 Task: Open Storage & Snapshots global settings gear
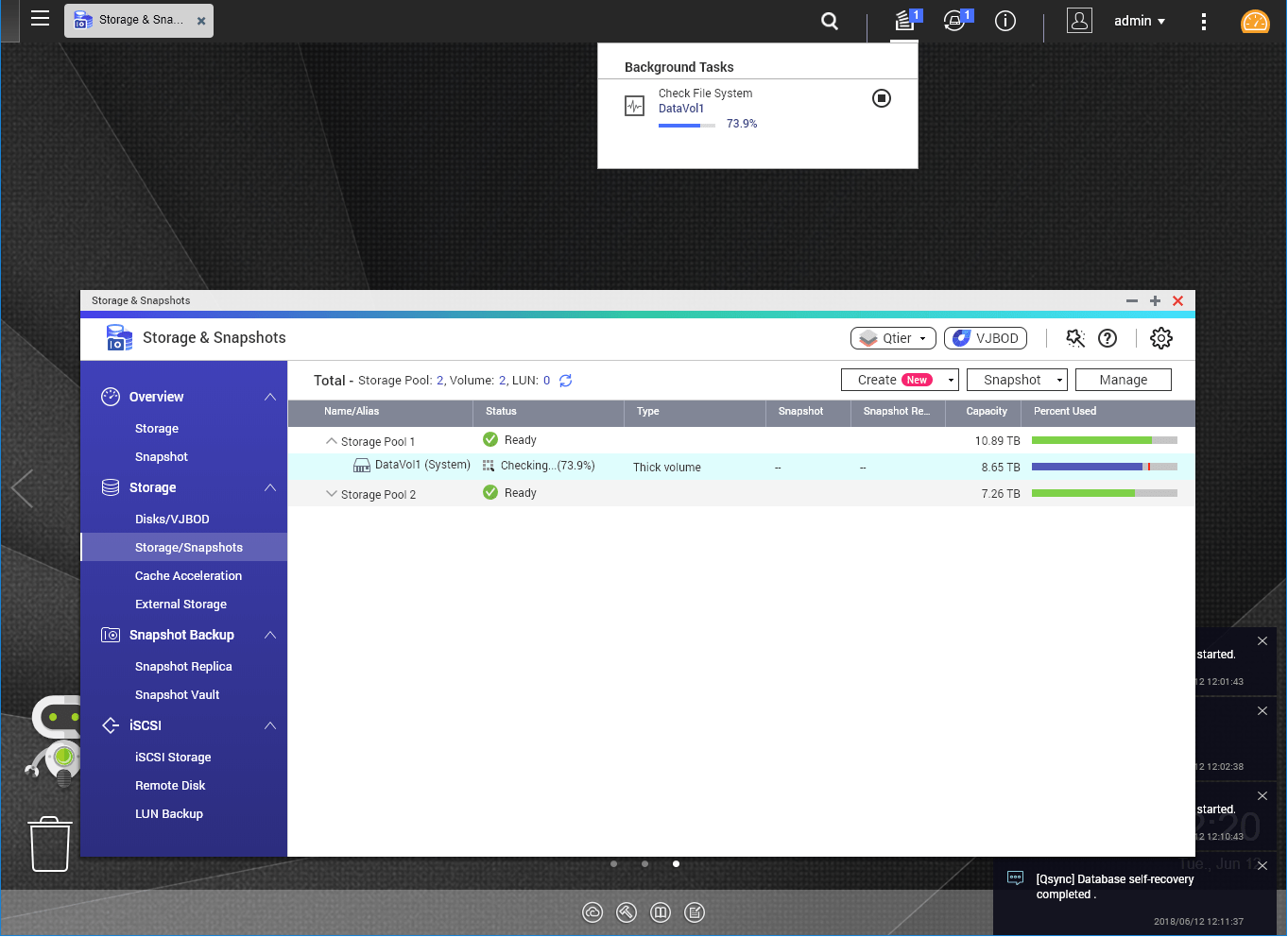point(1160,337)
